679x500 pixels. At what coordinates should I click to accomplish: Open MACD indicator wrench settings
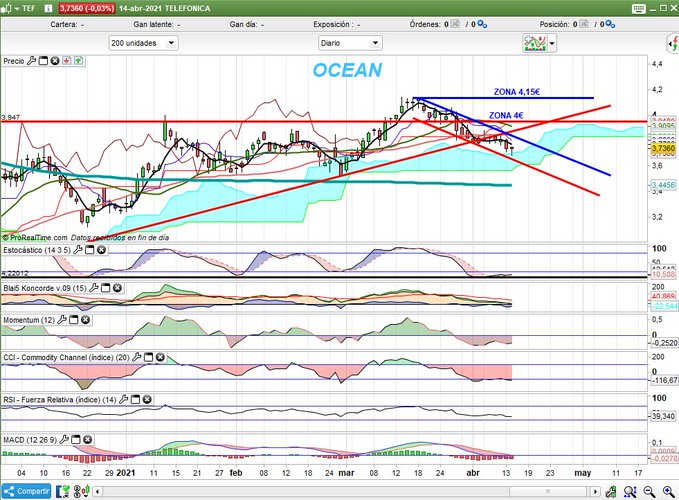click(64, 439)
